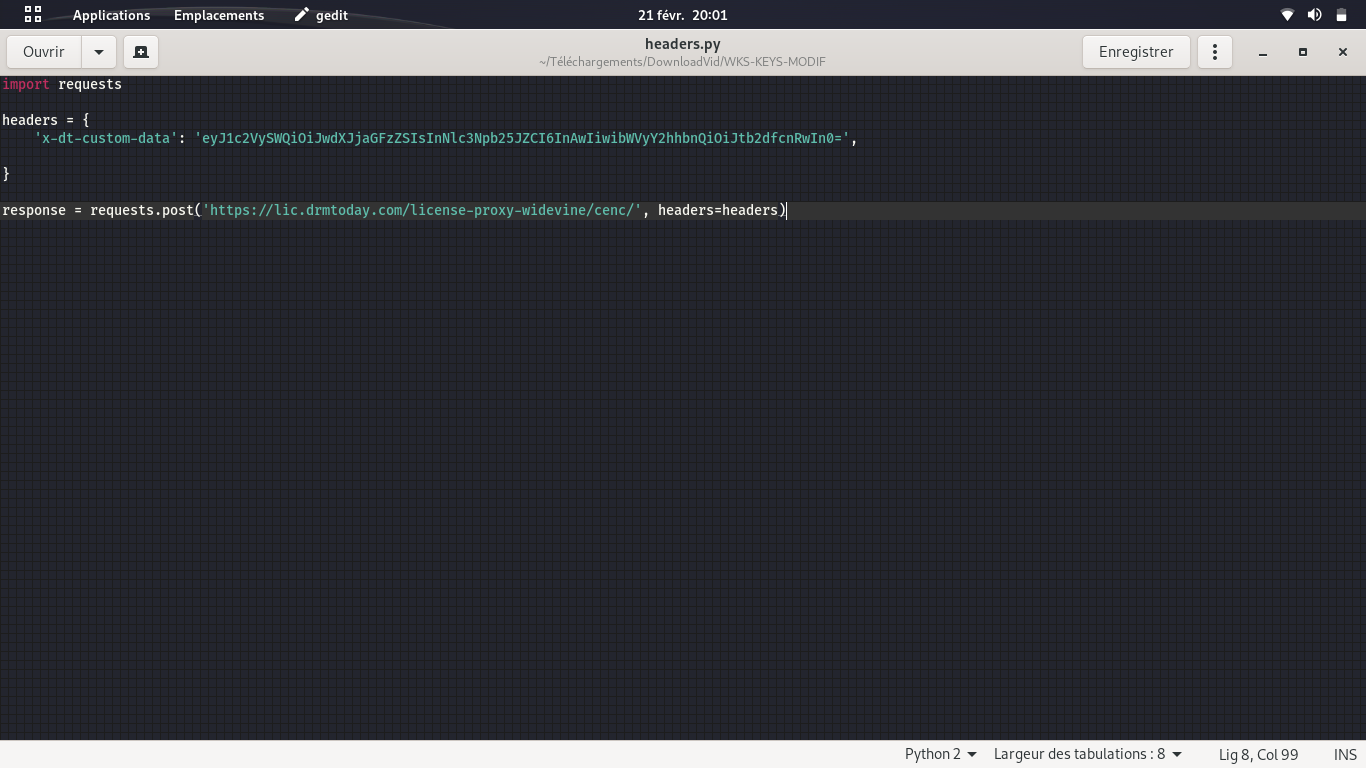Click the Lig 8, Col 99 position indicator
This screenshot has height=768, width=1366.
(x=1258, y=754)
